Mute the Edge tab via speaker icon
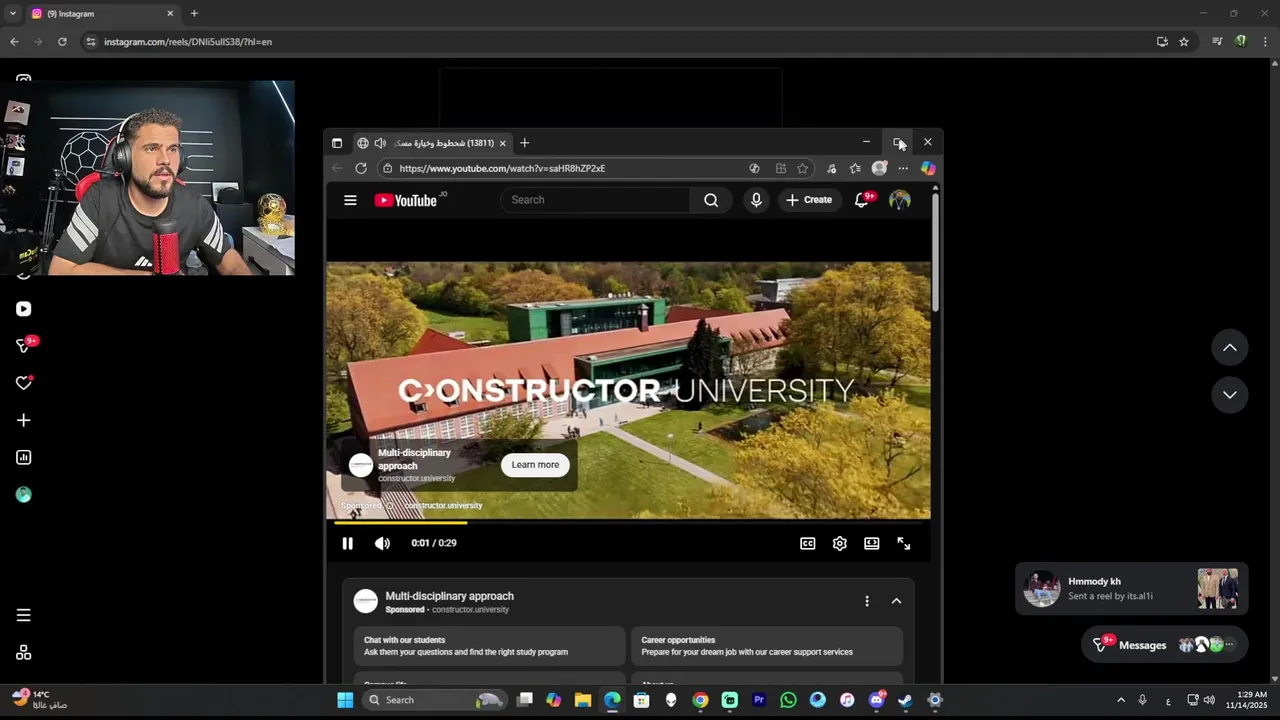Screen dimensions: 1280x720 coord(380,143)
